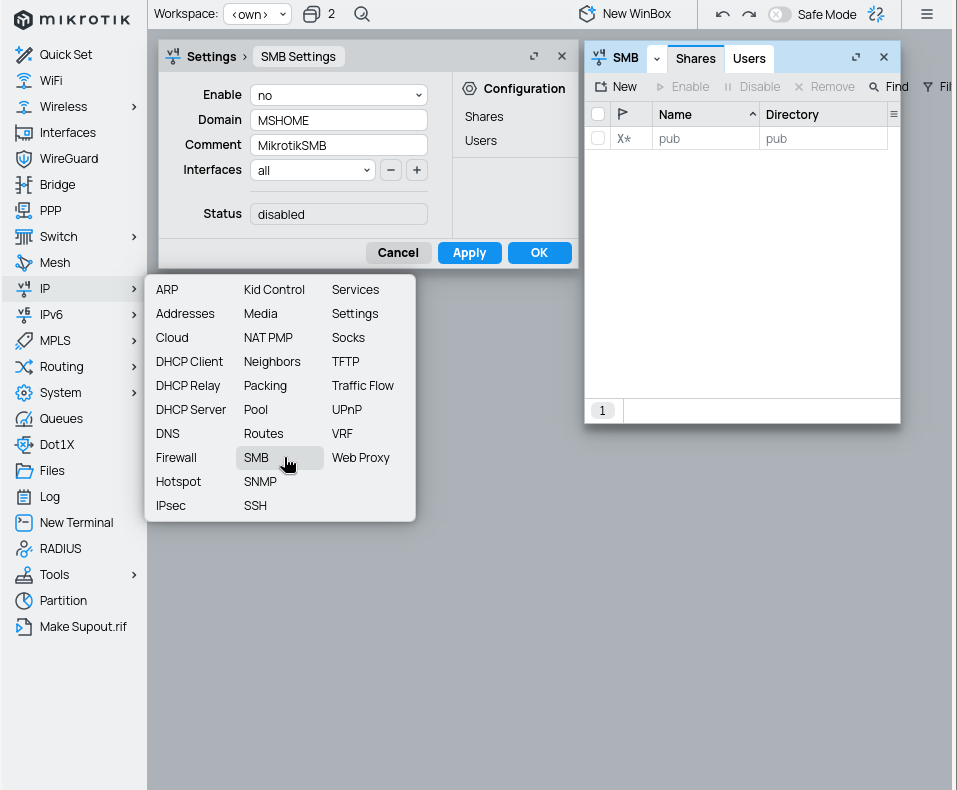Open the Mesh sidebar item

54,263
